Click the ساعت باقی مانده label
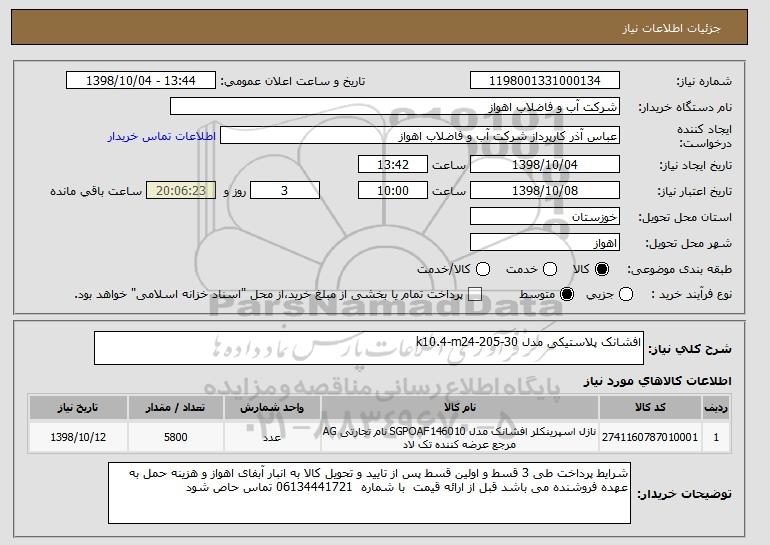The width and height of the screenshot is (770, 545). (96, 191)
